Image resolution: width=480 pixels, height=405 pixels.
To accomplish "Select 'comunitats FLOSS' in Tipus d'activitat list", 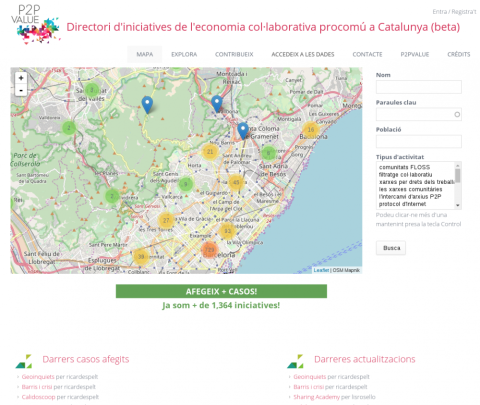I will [x=404, y=167].
